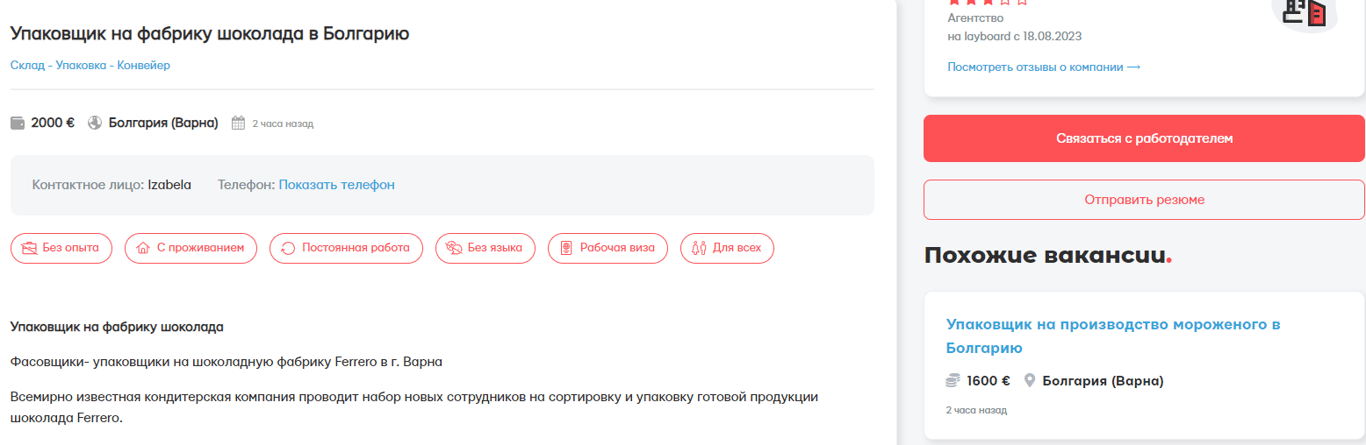Click the wallet icon beside 2000 € salary
This screenshot has height=445, width=1366.
pos(17,124)
